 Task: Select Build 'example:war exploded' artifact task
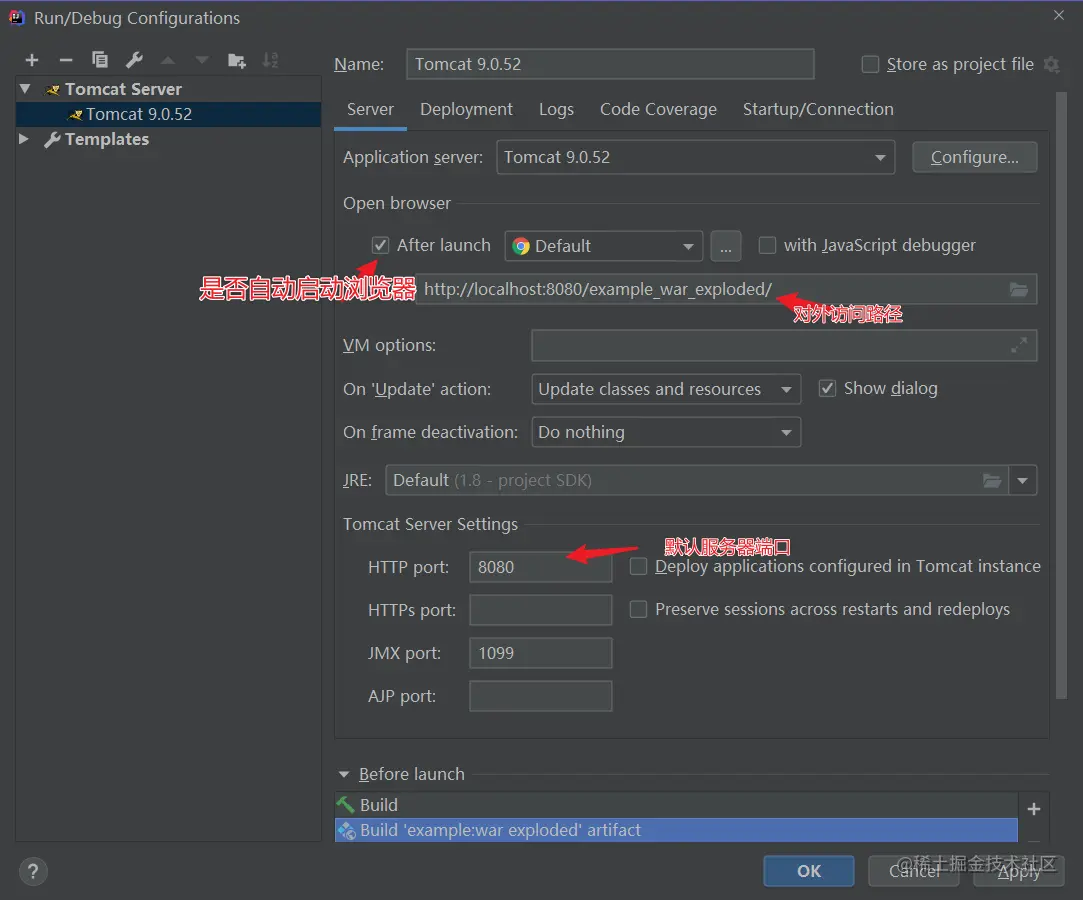(x=676, y=830)
